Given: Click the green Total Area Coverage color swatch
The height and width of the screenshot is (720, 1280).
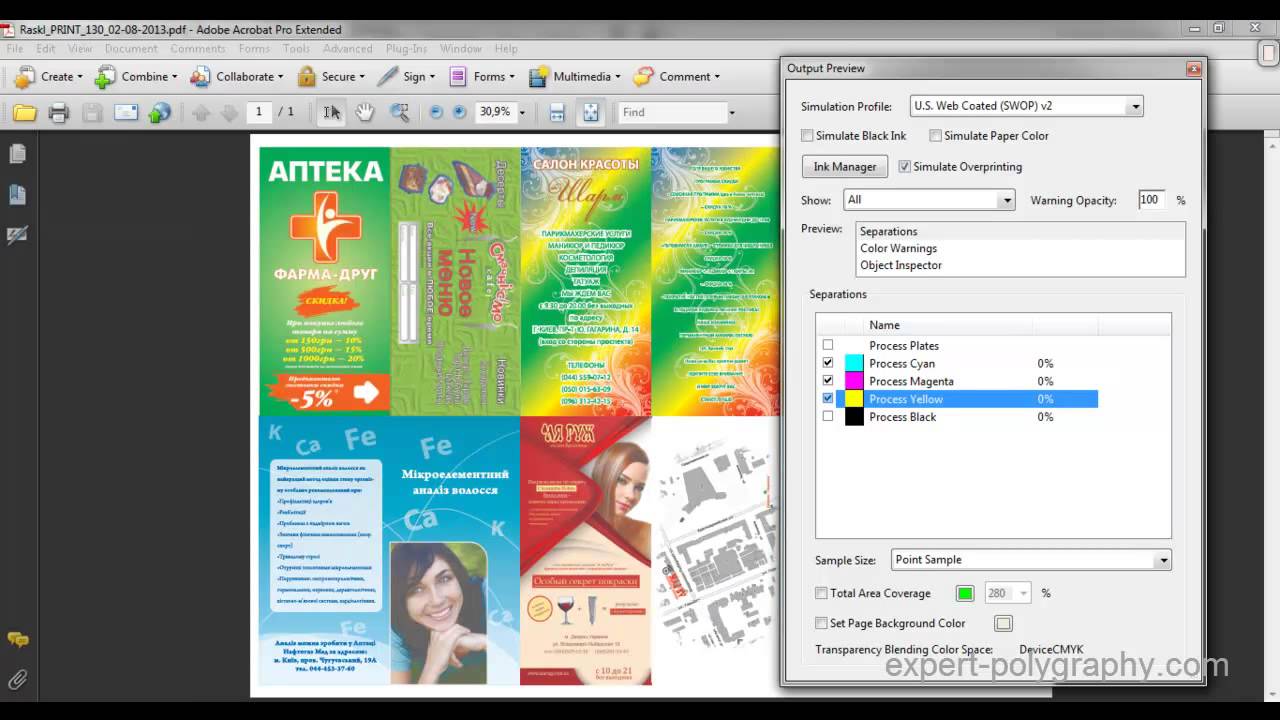Looking at the screenshot, I should point(965,594).
